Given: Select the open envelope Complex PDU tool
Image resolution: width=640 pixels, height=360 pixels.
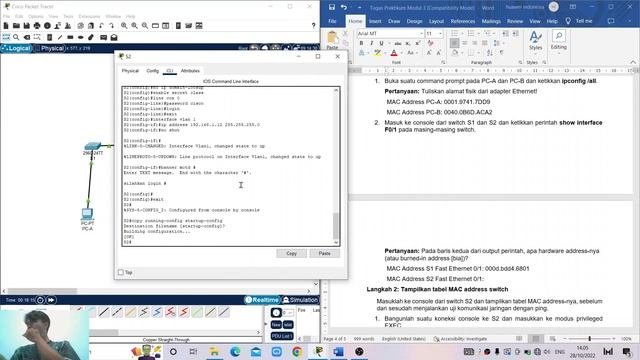Looking at the screenshot, I should [114, 37].
